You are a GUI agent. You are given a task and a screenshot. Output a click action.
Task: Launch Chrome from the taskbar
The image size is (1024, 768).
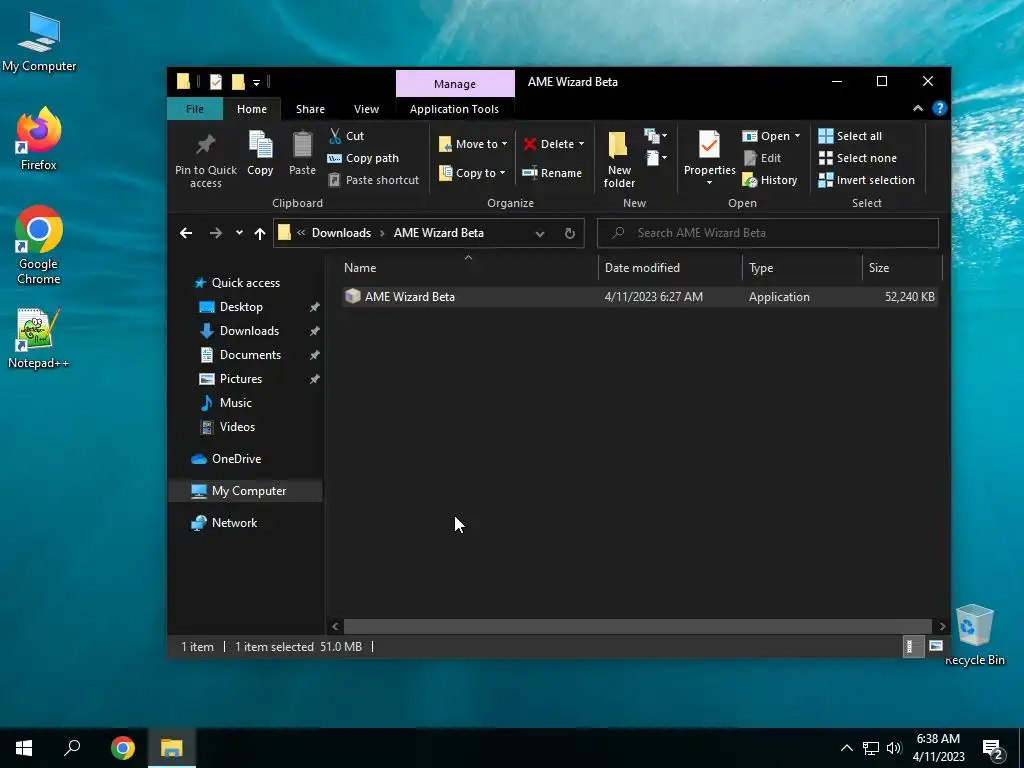[122, 748]
